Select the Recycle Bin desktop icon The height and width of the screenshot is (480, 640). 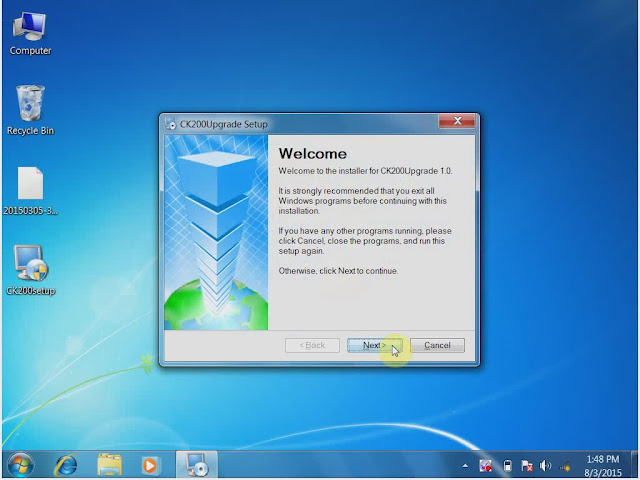tap(30, 110)
